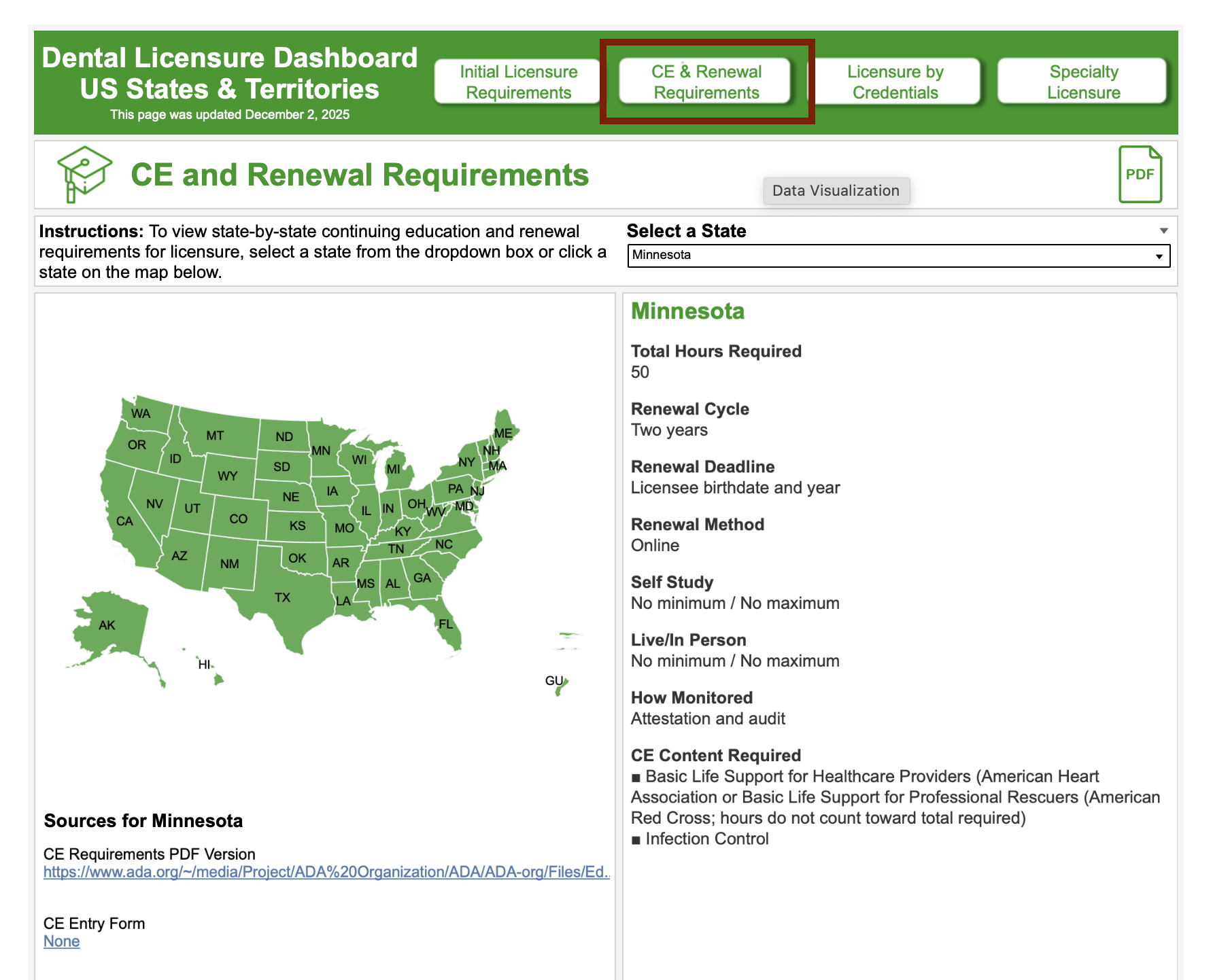Click the 'Infection Control' bullet
This screenshot has height=980, width=1213.
(x=700, y=839)
